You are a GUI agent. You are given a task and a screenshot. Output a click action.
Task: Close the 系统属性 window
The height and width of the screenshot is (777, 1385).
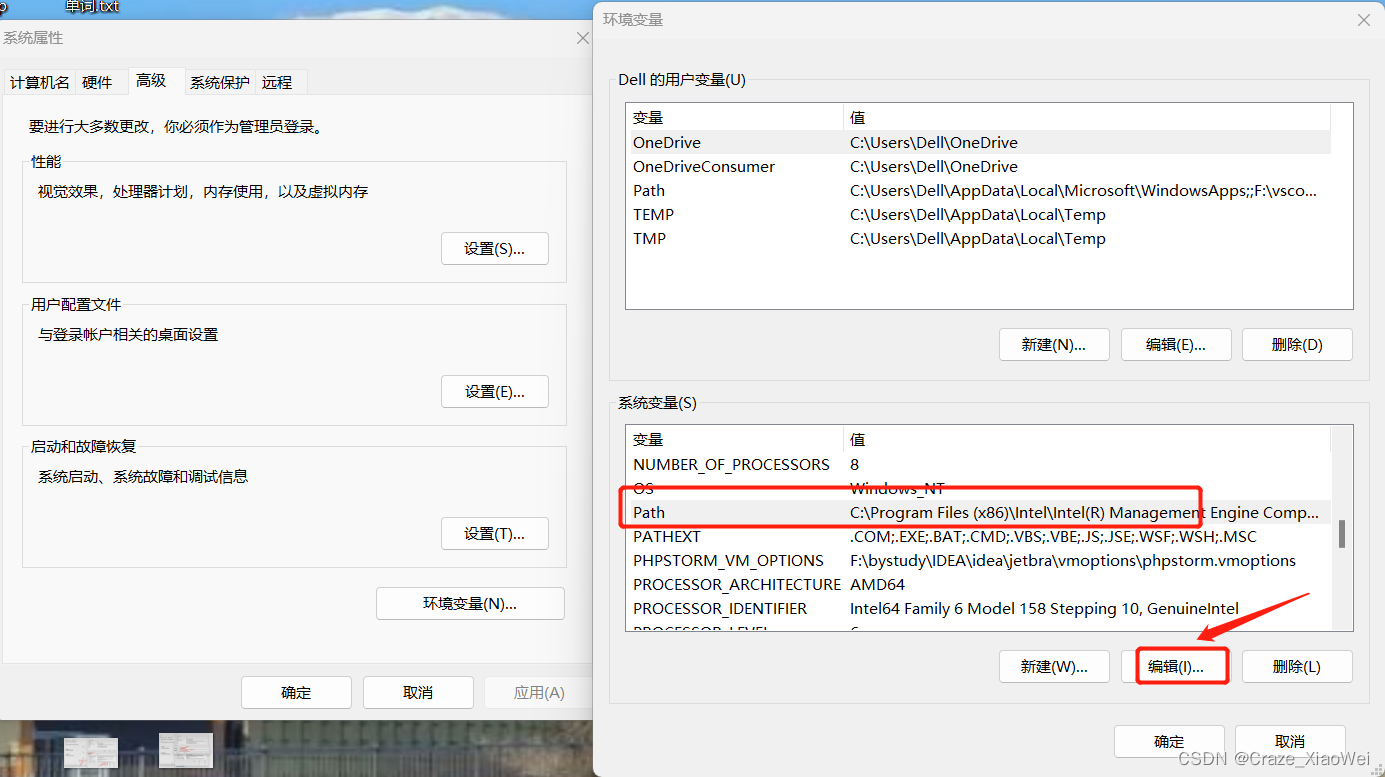tap(583, 38)
